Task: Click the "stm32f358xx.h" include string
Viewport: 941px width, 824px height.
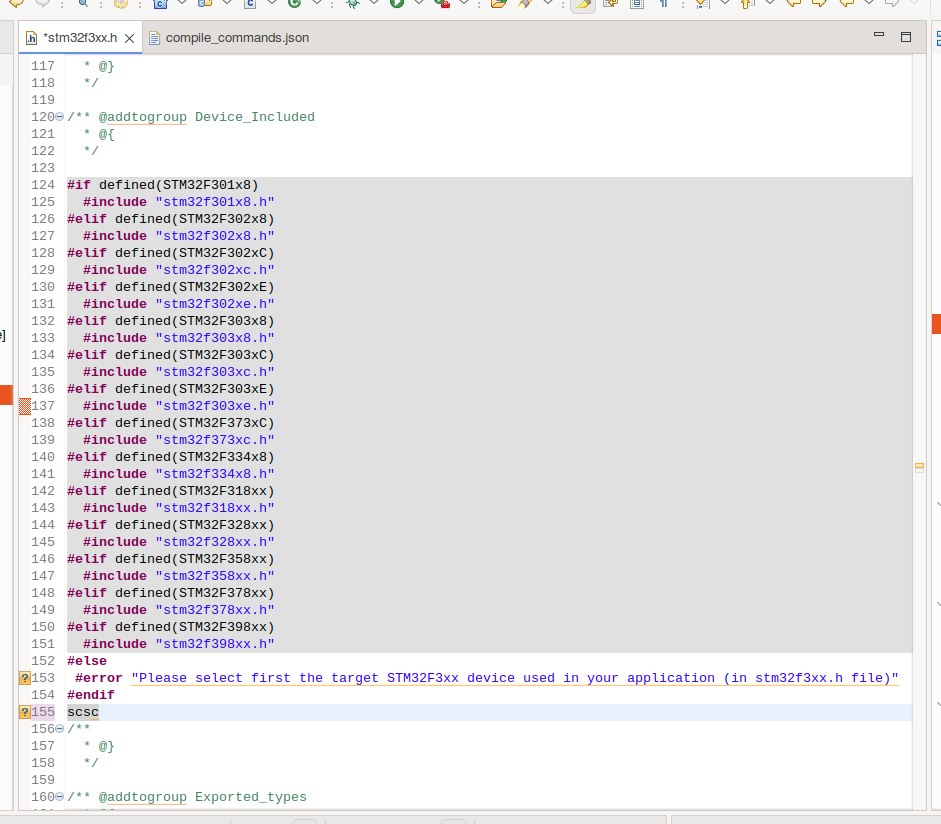Action: pyautogui.click(x=215, y=576)
